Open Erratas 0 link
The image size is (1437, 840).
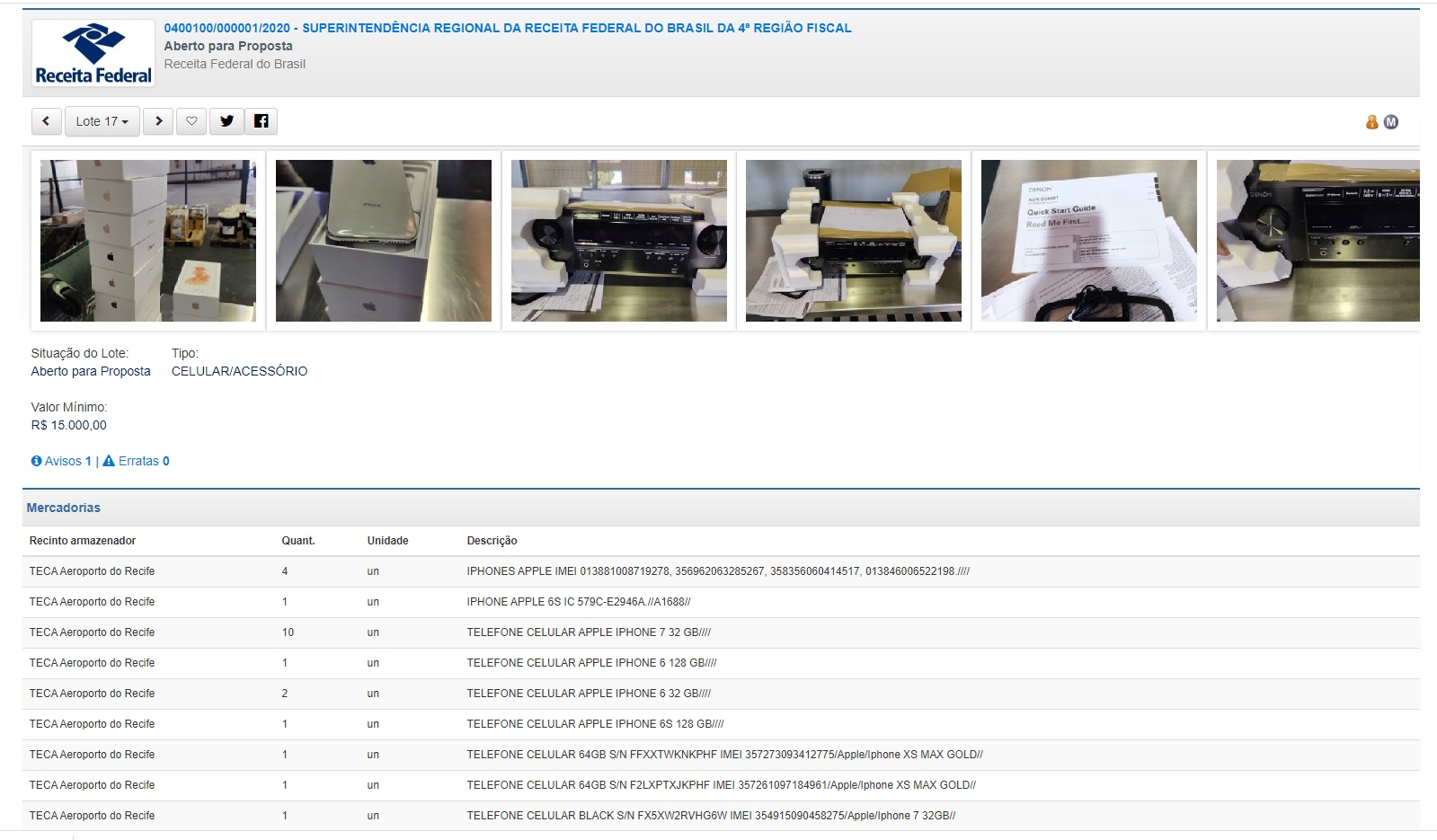point(144,461)
